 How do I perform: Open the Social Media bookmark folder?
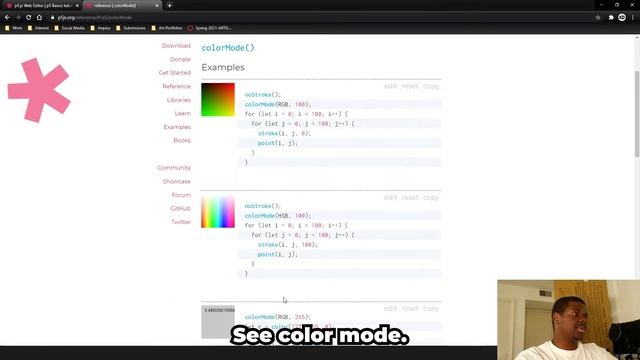(69, 28)
